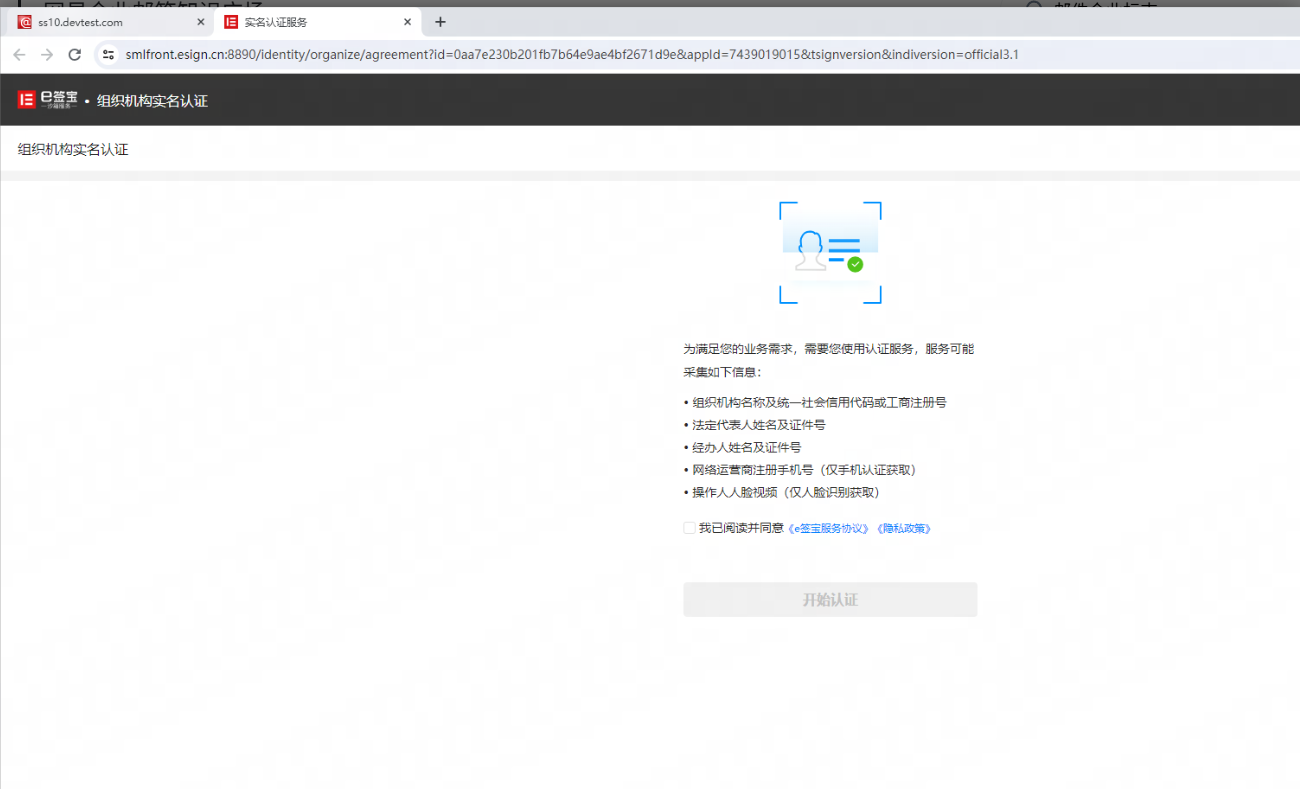Click the 网络运营商注册手机号 bullet text
The height and width of the screenshot is (789, 1300).
[804, 470]
